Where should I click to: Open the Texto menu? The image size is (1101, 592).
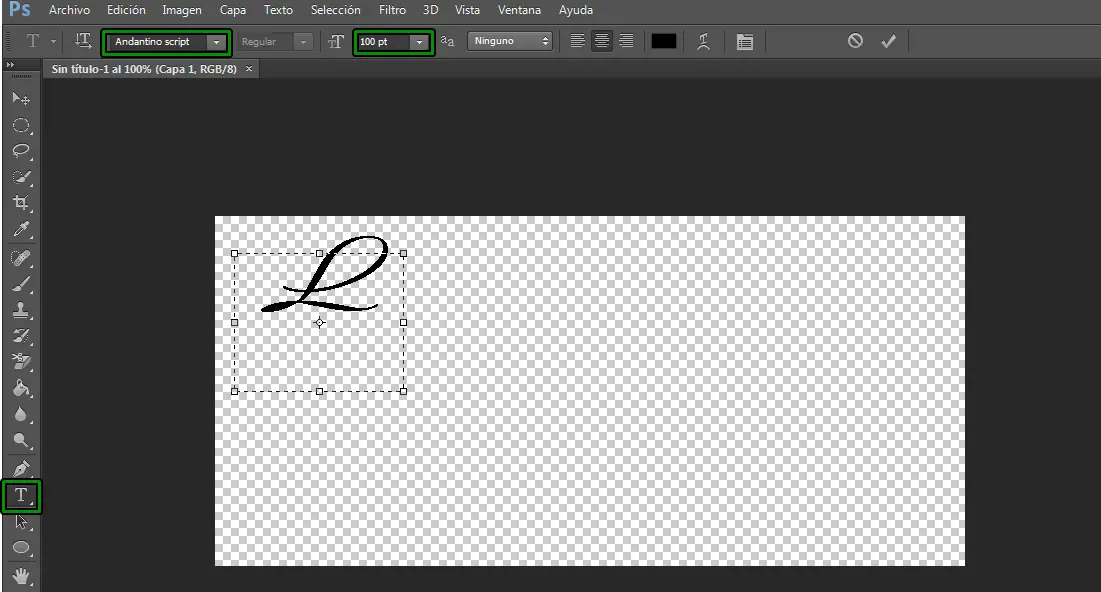tap(278, 10)
